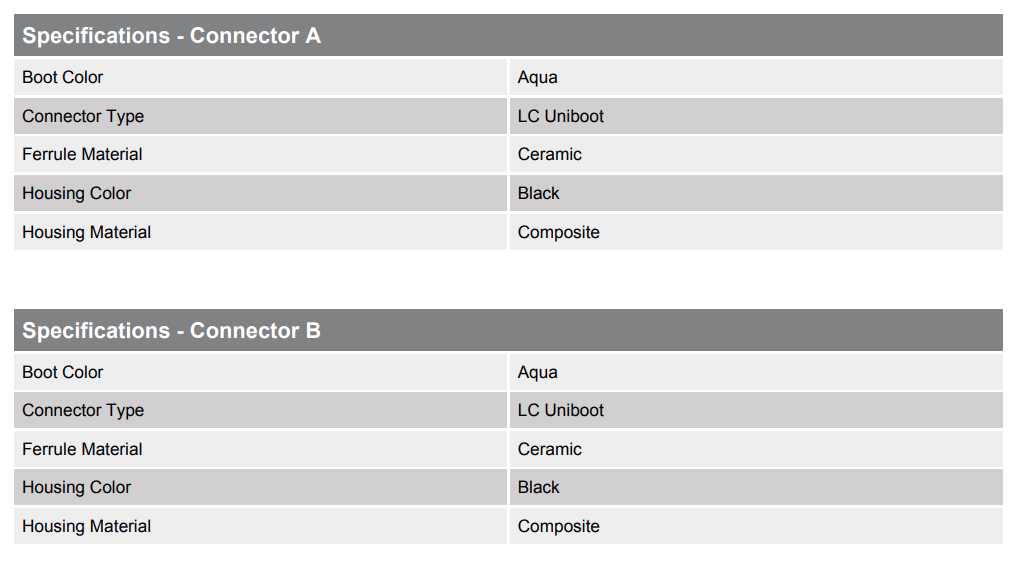Click Connector Type label under Connector A

click(x=83, y=117)
